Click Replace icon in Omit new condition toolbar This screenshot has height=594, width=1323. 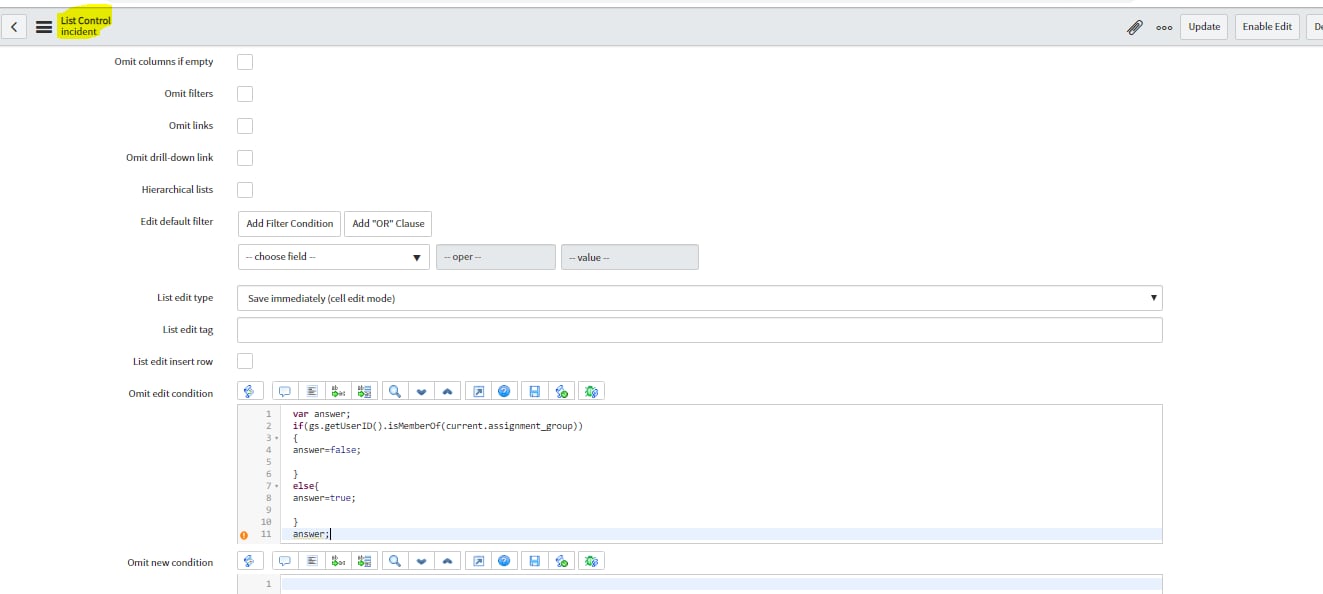(338, 561)
